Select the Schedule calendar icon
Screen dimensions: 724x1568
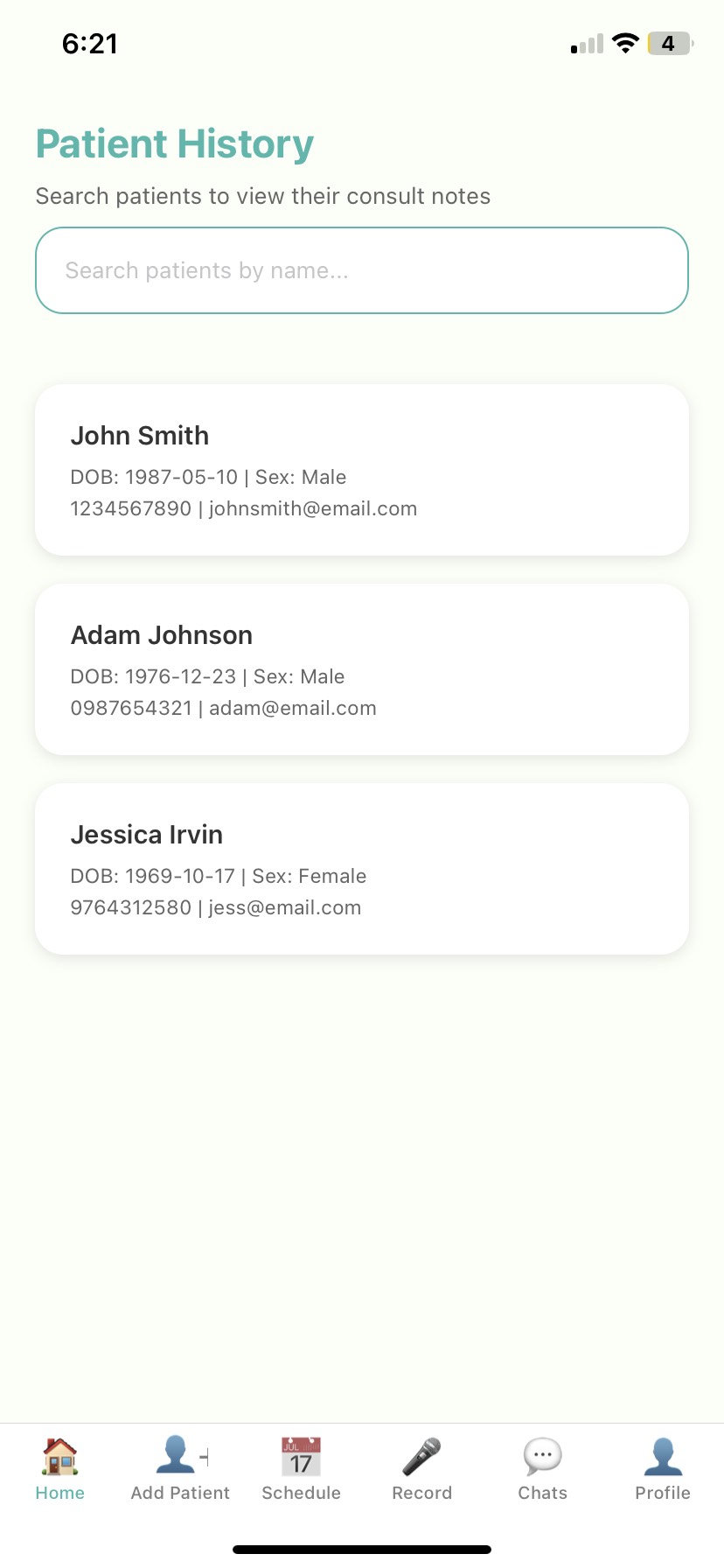(x=301, y=1457)
